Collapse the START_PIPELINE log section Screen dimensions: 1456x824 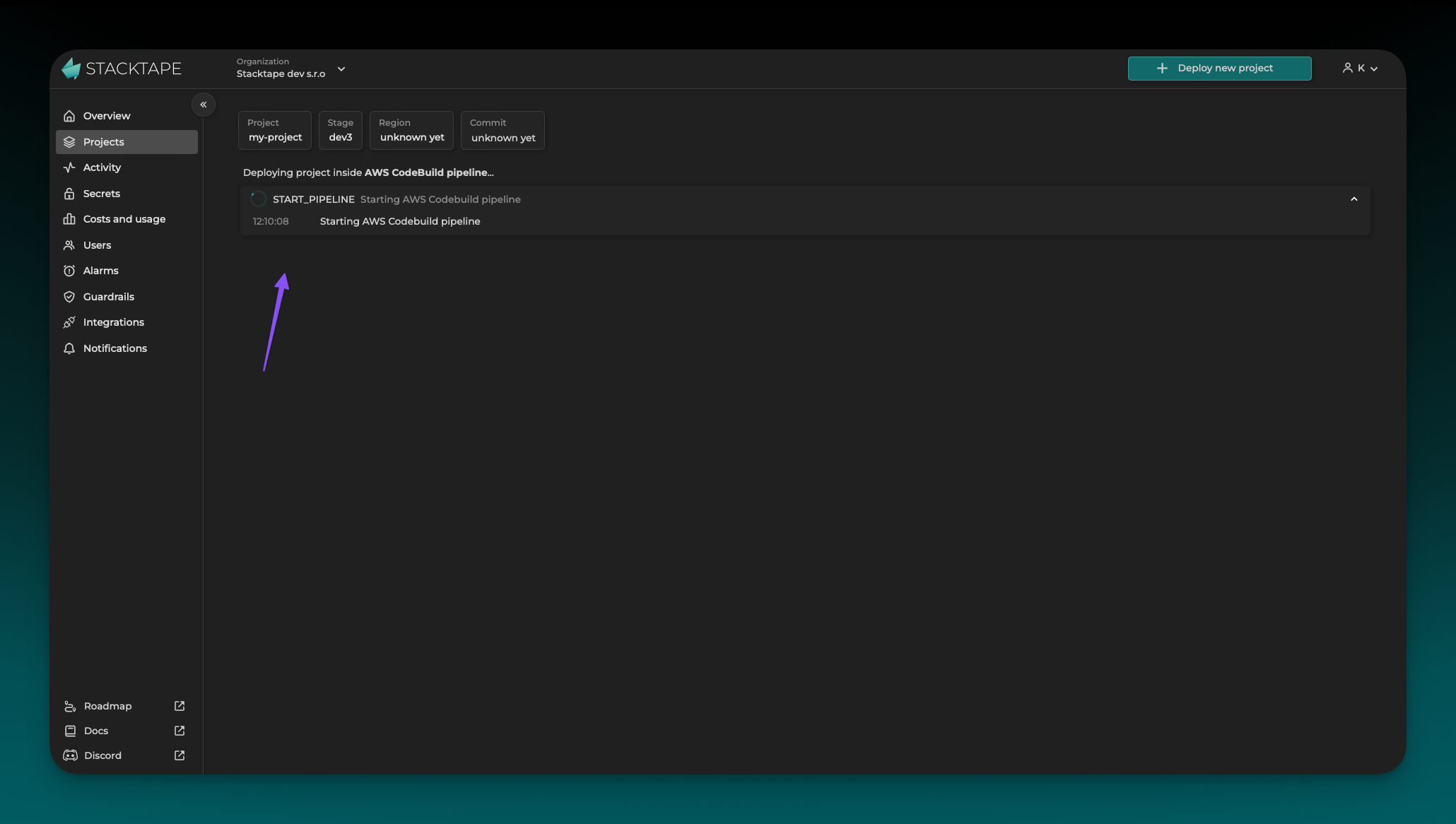(1354, 199)
